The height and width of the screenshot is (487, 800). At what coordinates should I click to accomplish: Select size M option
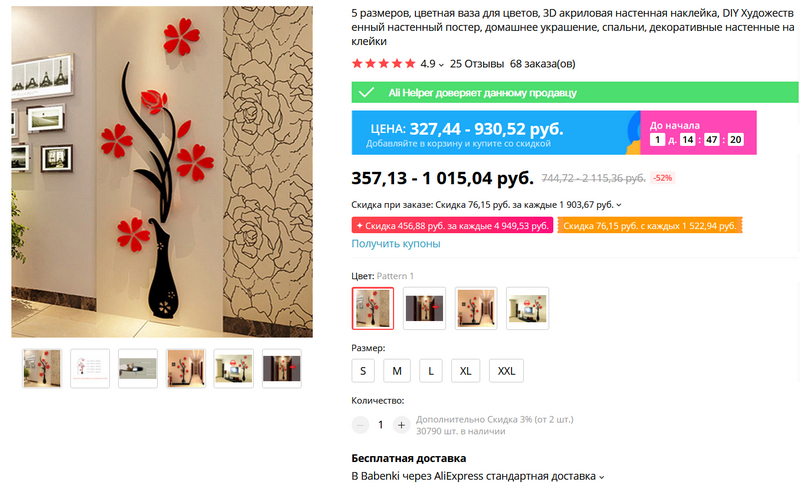click(397, 371)
